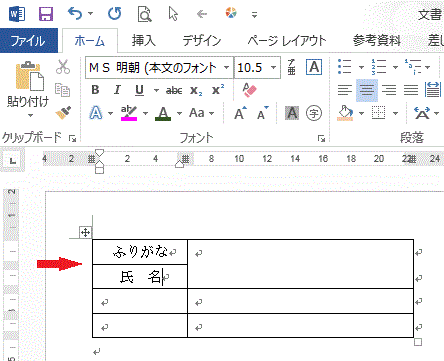Click the Cut scissors icon
This screenshot has width=444, height=361.
(x=63, y=67)
